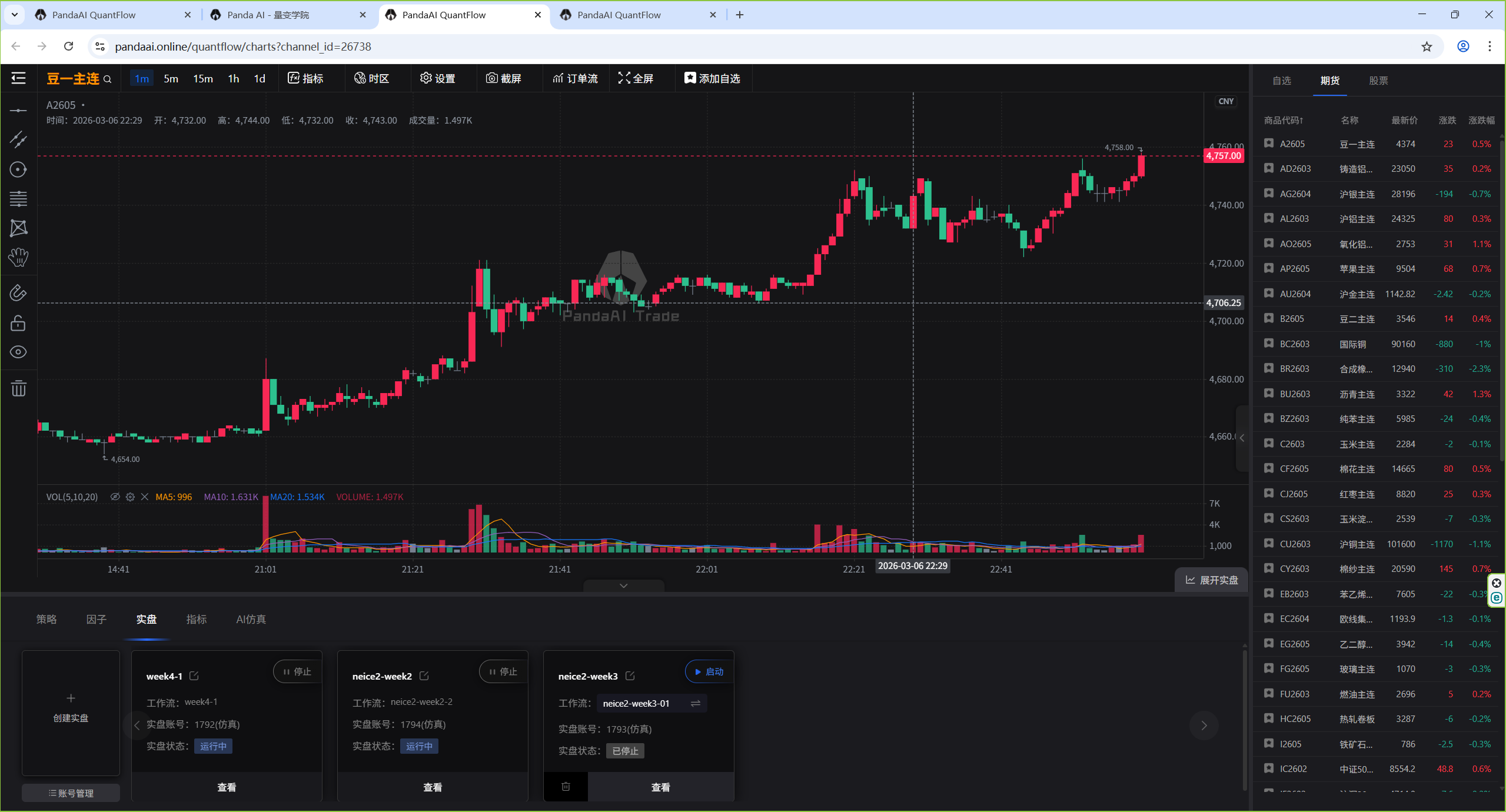1506x812 pixels.
Task: Collapse the chart panel chevron below time axis
Action: pos(624,586)
